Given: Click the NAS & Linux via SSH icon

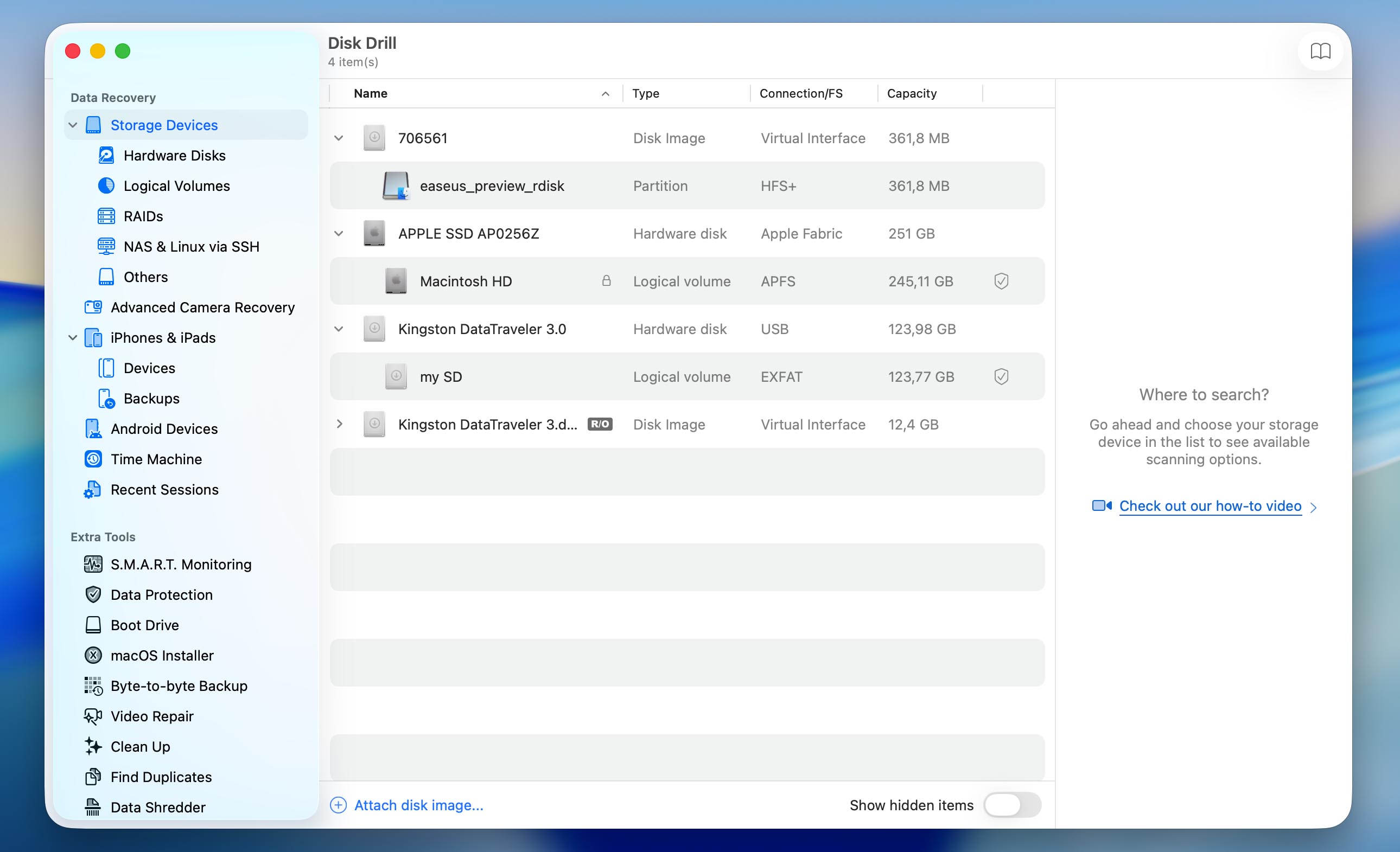Looking at the screenshot, I should click(x=106, y=247).
